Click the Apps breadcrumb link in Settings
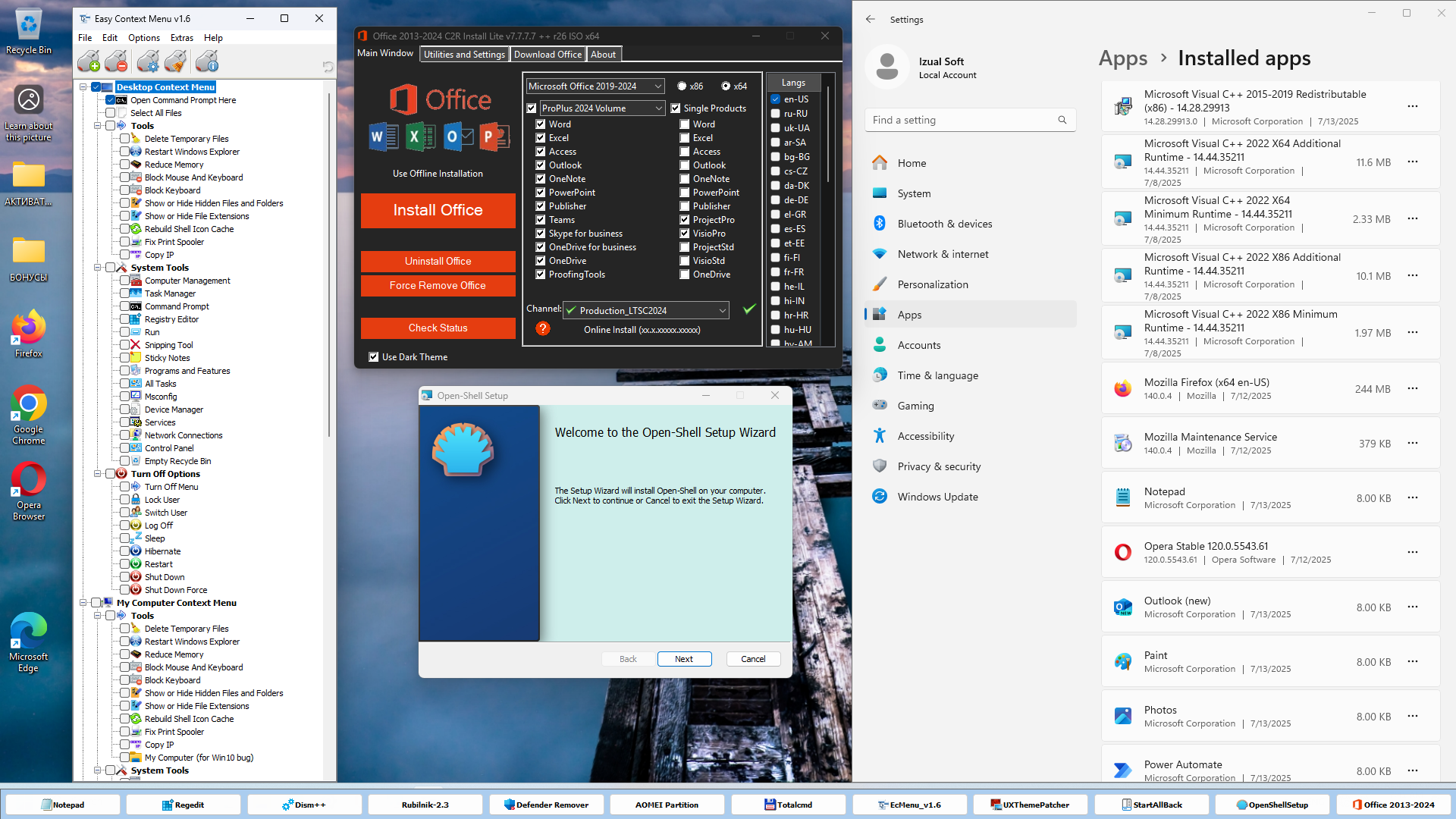 pyautogui.click(x=1122, y=58)
